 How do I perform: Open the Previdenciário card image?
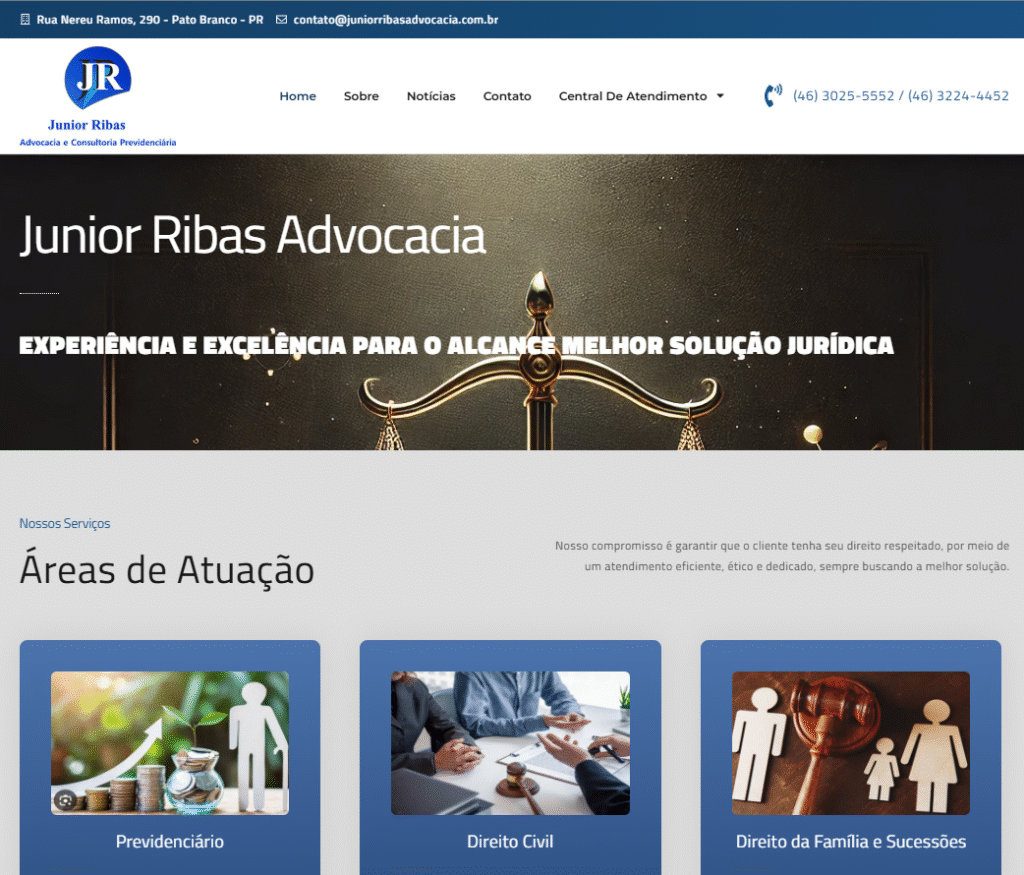tap(170, 742)
